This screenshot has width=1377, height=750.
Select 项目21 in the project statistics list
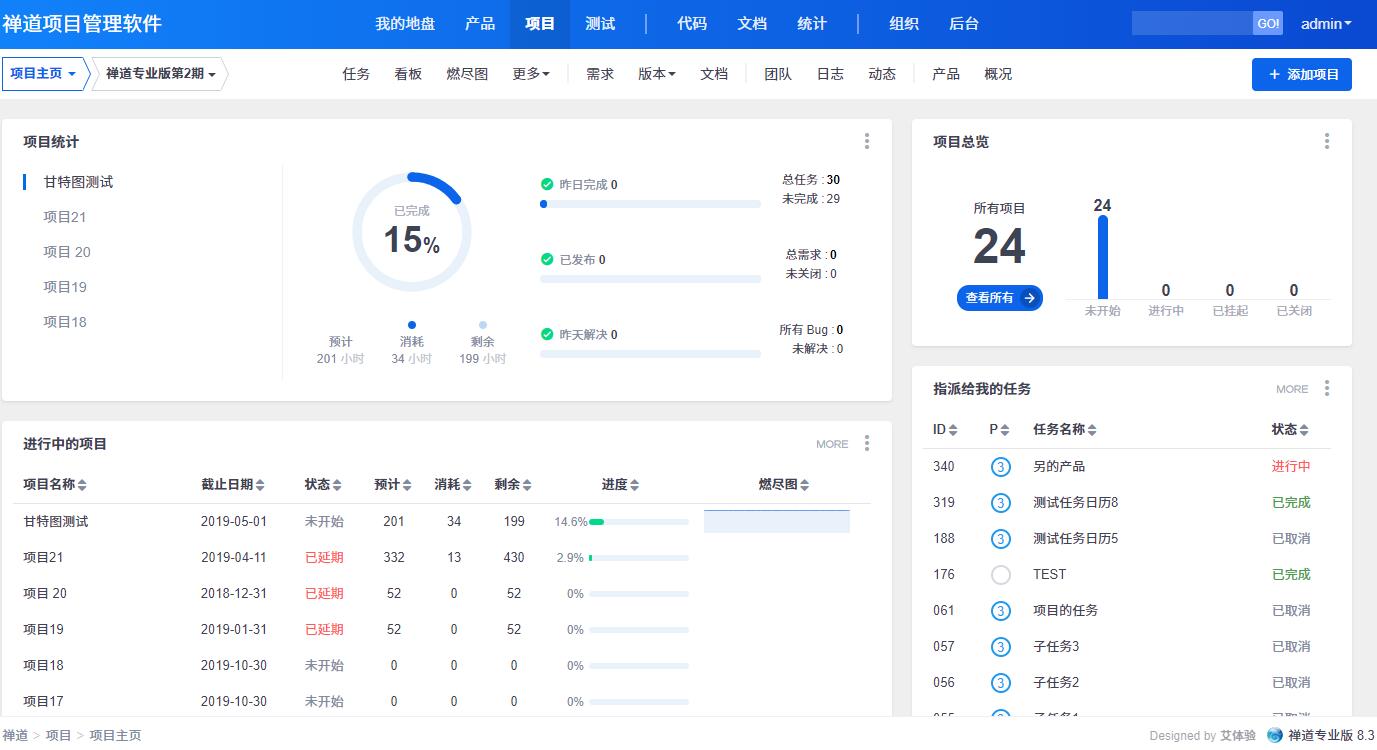[x=65, y=217]
